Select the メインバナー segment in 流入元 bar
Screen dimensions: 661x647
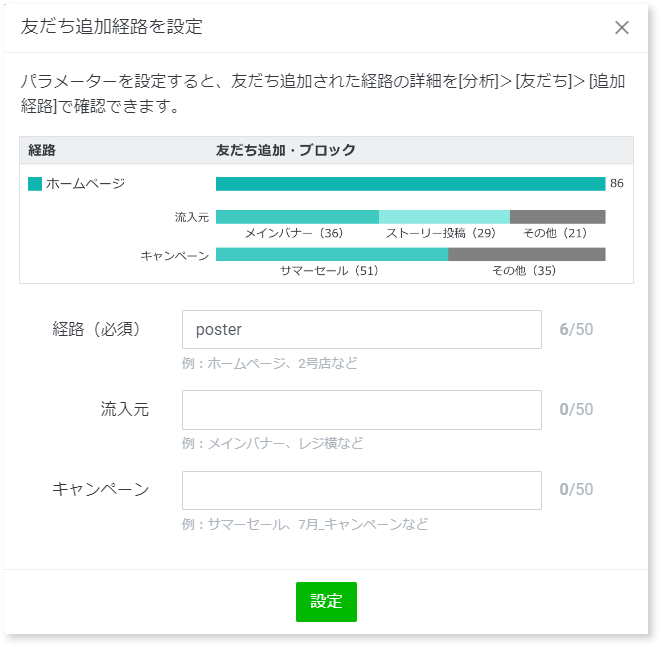pos(297,217)
